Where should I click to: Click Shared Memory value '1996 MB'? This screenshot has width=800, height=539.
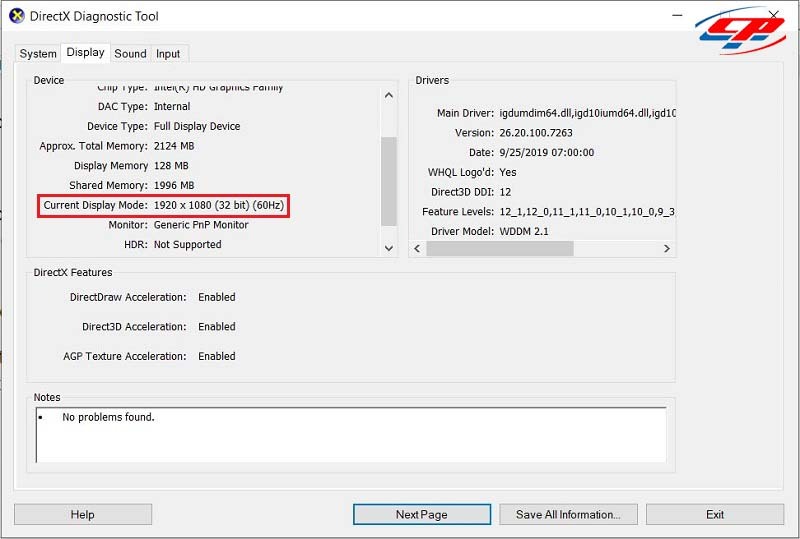coord(174,185)
